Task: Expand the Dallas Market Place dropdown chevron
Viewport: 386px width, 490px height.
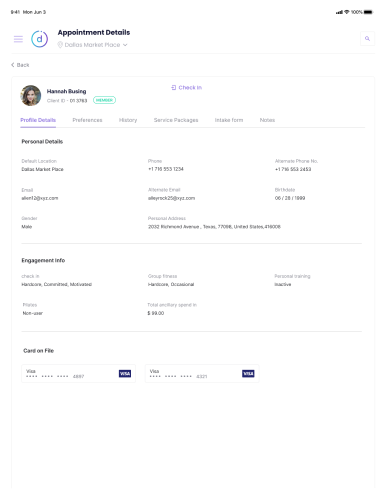Action: 125,45
